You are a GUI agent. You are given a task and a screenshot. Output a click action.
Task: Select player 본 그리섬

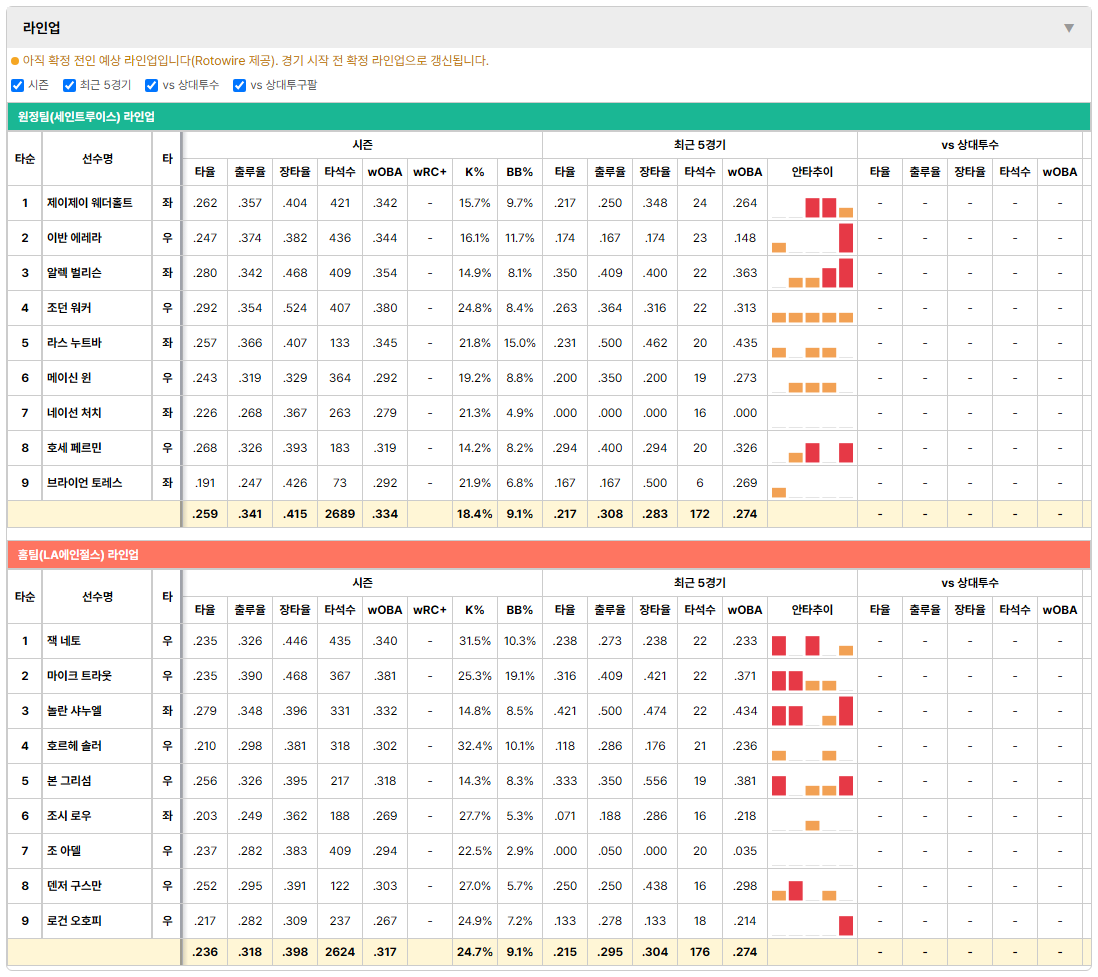click(x=69, y=781)
